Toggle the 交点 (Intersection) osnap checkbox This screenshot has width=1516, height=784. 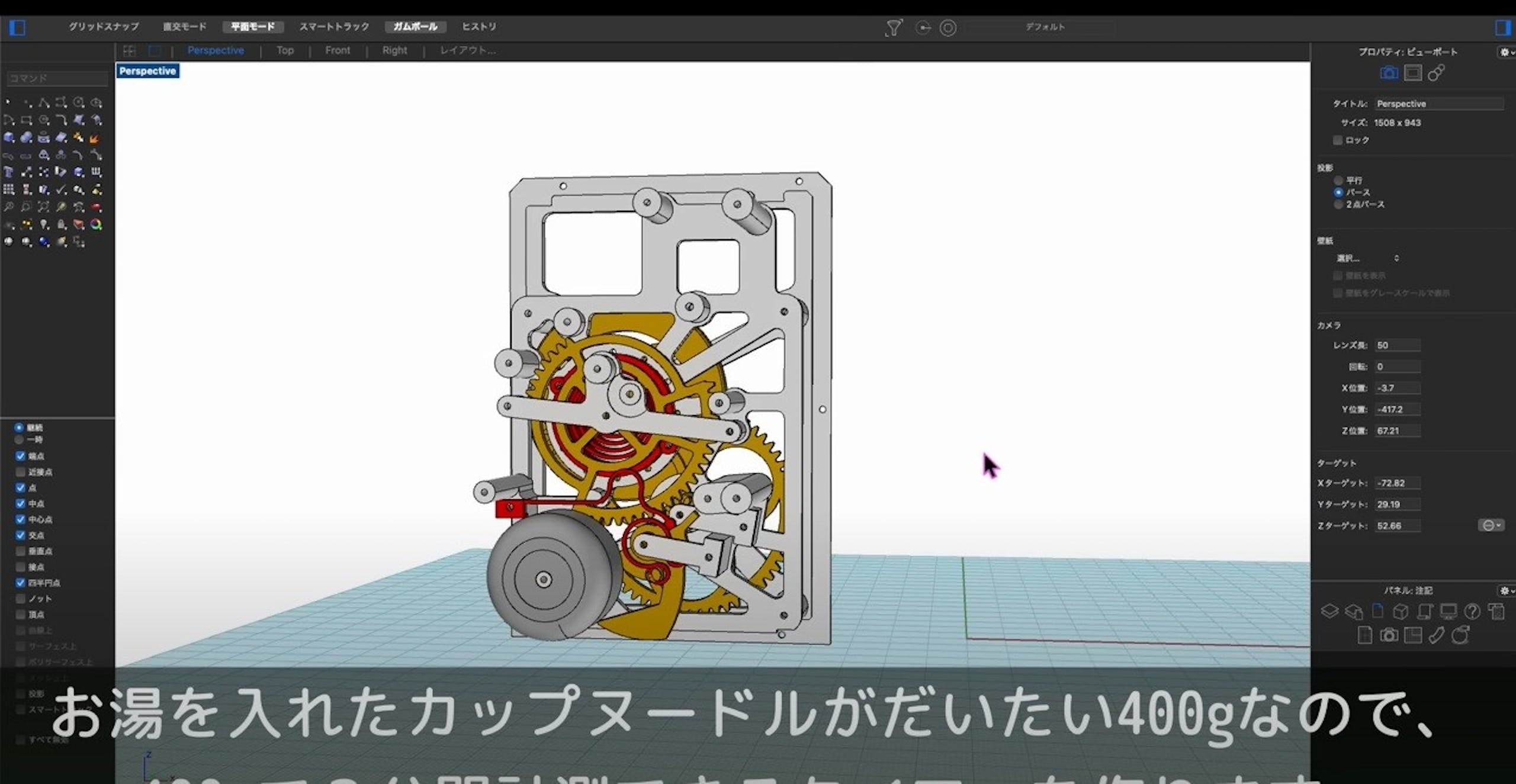coord(21,535)
